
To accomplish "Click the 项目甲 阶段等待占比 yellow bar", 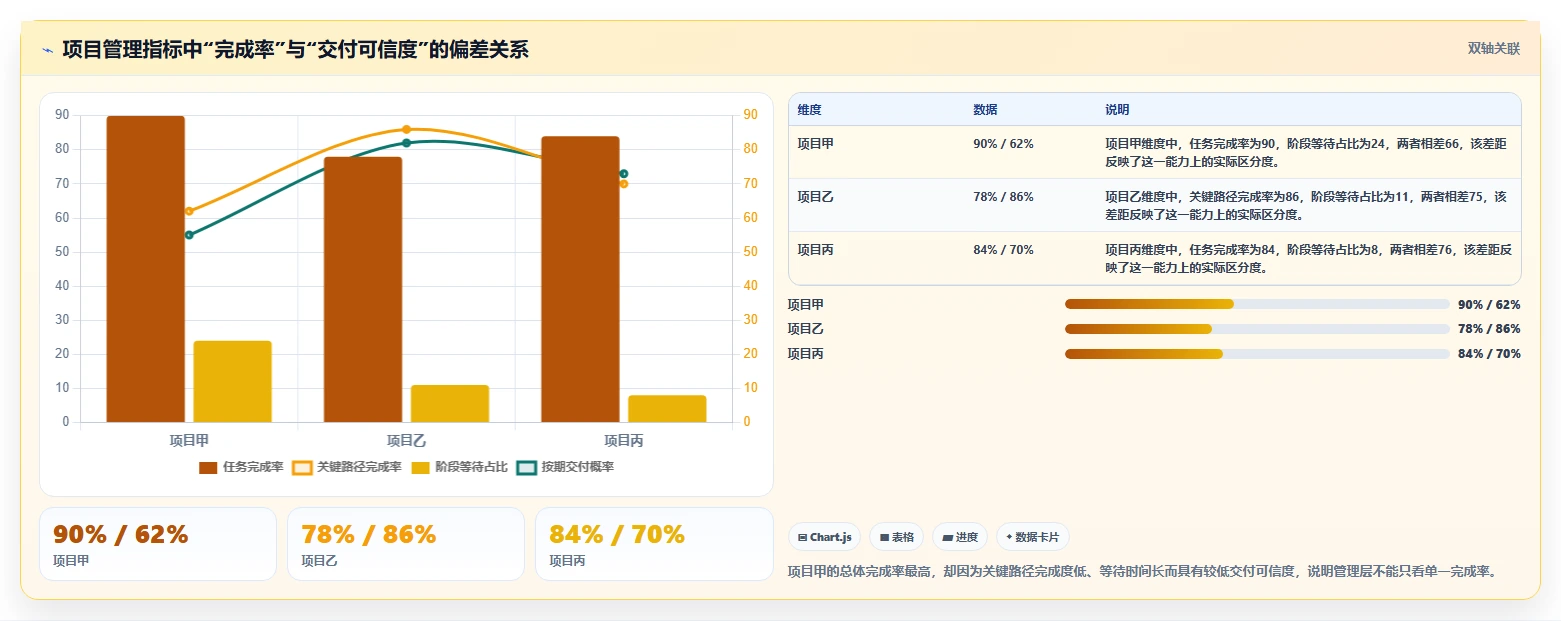I will click(x=233, y=381).
